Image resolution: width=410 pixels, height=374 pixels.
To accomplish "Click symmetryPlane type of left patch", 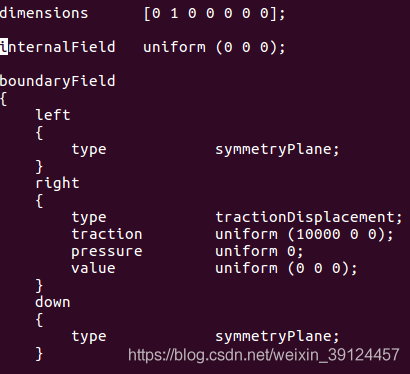I will 277,149.
